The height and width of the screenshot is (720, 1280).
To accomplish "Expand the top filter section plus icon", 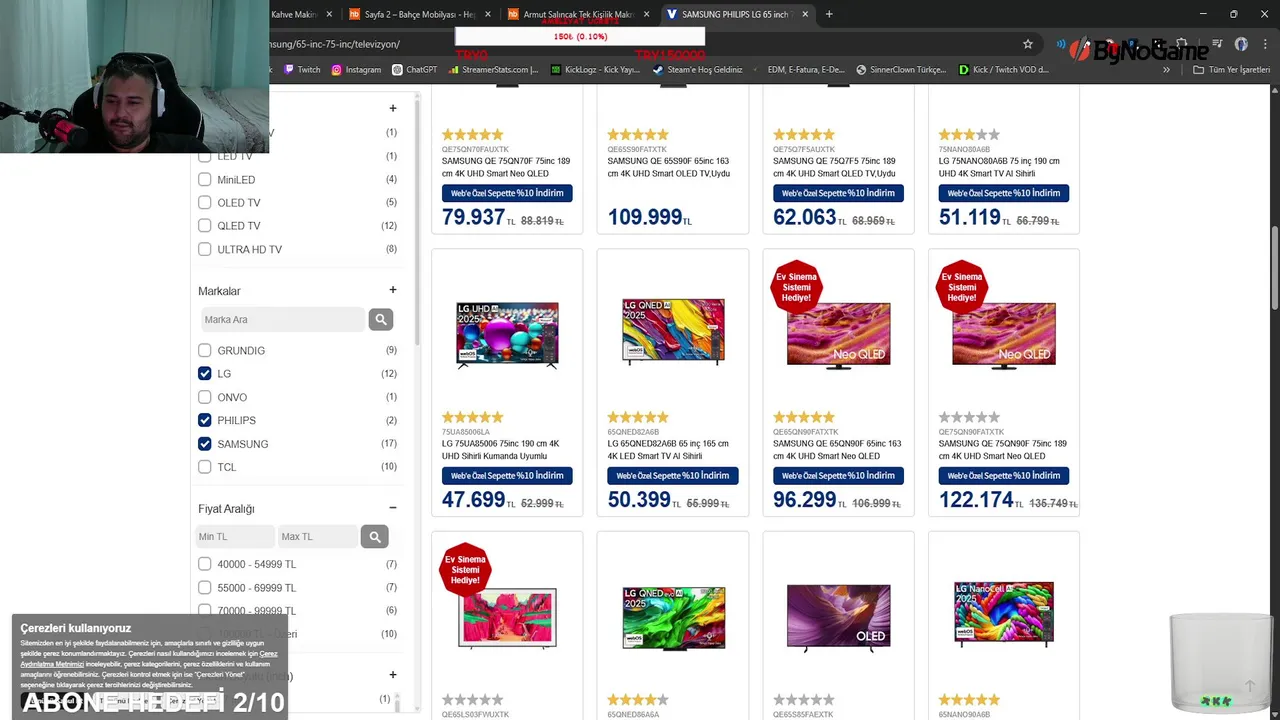I will tap(393, 108).
